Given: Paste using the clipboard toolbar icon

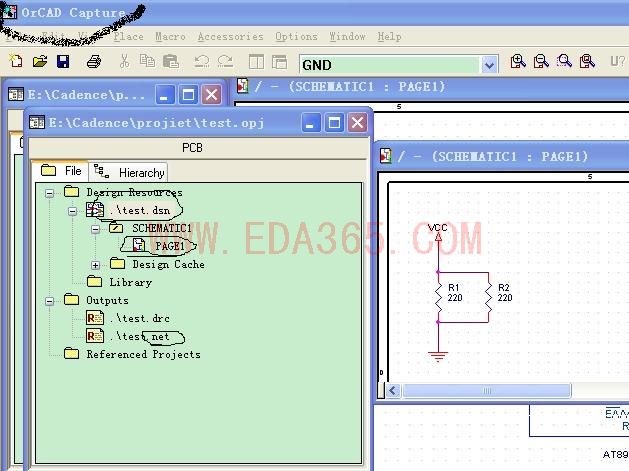Looking at the screenshot, I should 171,61.
